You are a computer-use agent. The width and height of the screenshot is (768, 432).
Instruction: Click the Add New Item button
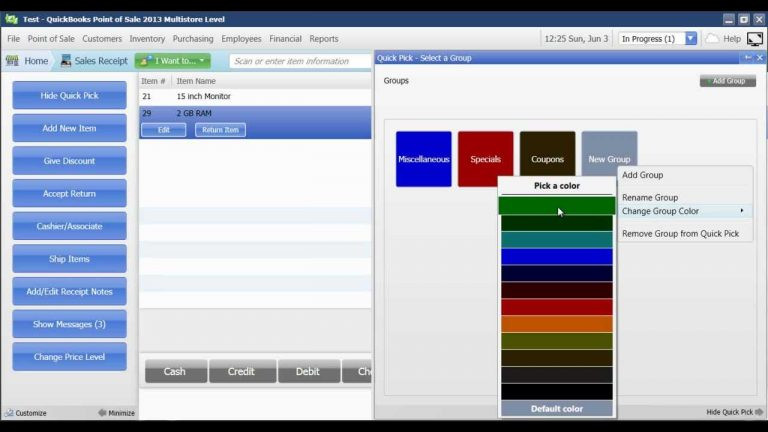tap(70, 128)
